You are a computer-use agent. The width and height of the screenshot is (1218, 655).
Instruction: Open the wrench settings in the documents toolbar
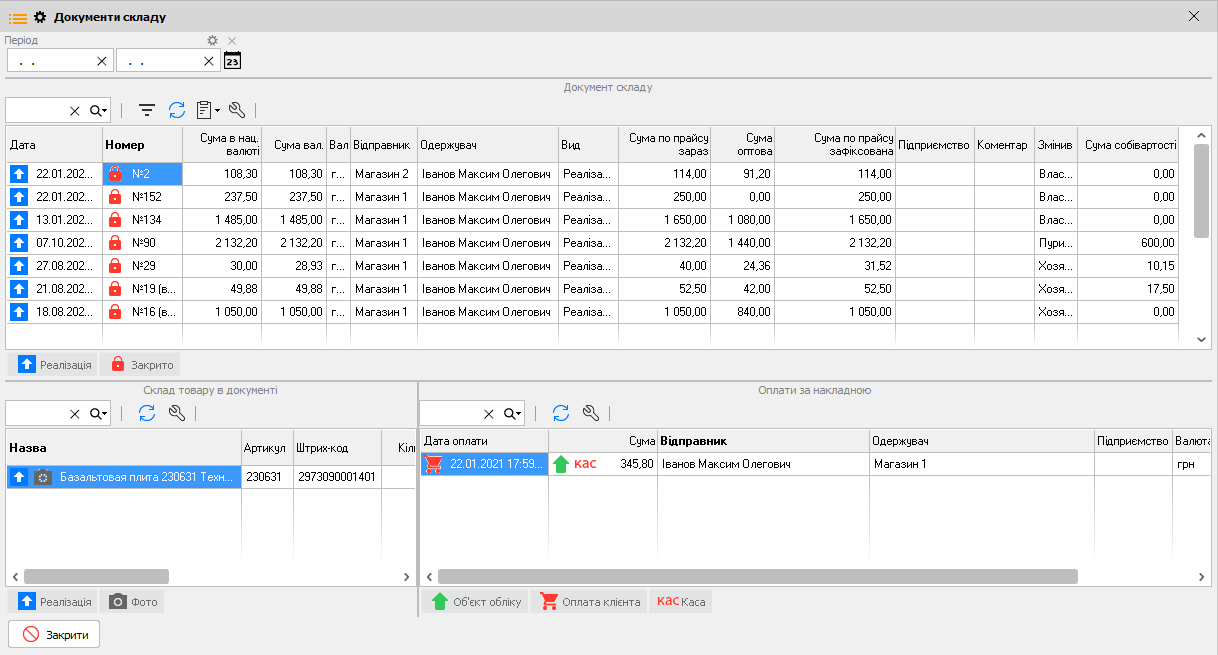coord(237,111)
